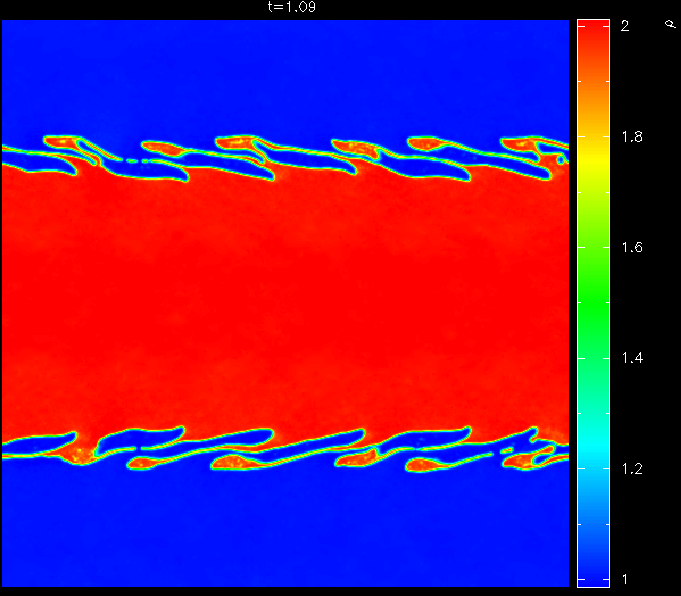Click the 1.6 colorbar tick label
This screenshot has width=681, height=596.
(630, 248)
